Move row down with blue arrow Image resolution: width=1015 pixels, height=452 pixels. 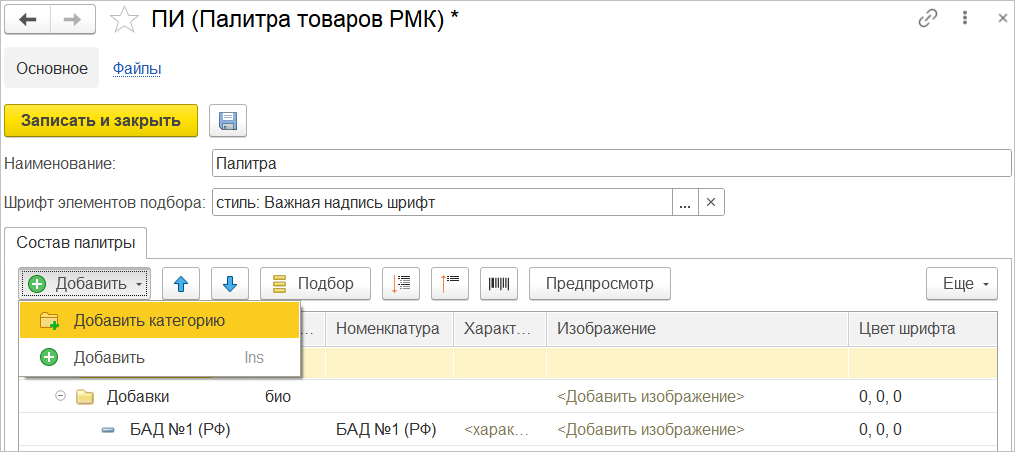230,284
